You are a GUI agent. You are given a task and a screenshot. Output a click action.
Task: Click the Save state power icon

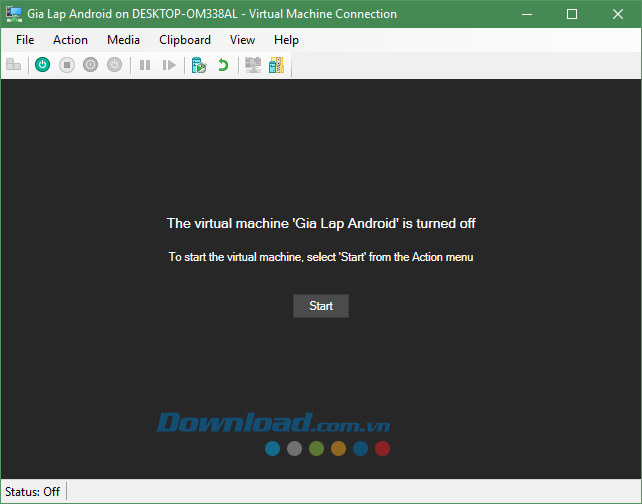point(114,65)
